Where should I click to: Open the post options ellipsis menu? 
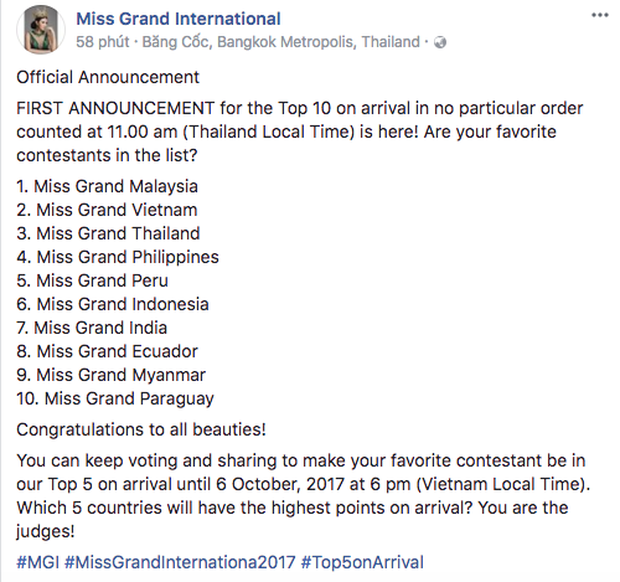click(598, 18)
